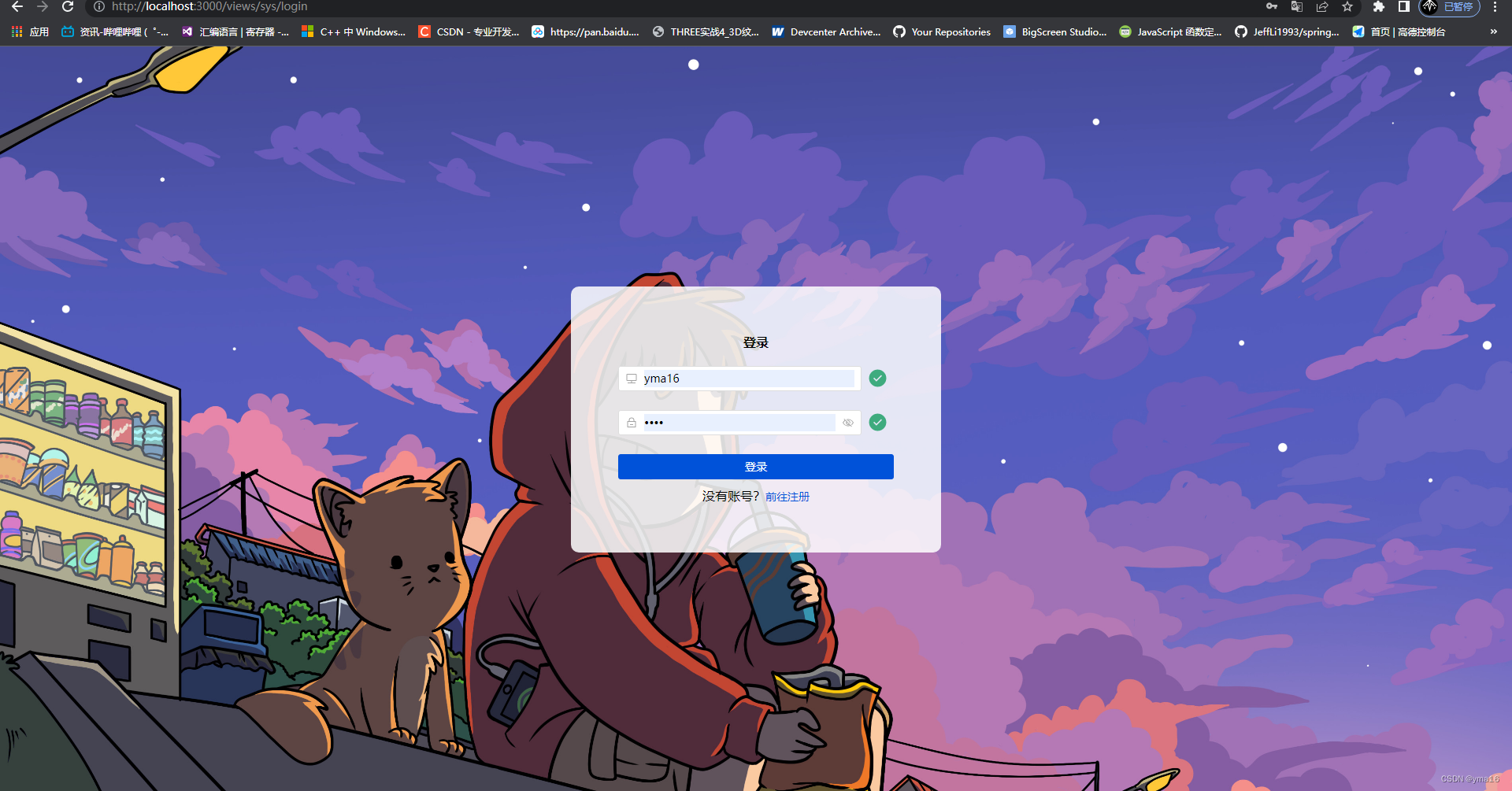Click the site info icon in address bar

[98, 6]
